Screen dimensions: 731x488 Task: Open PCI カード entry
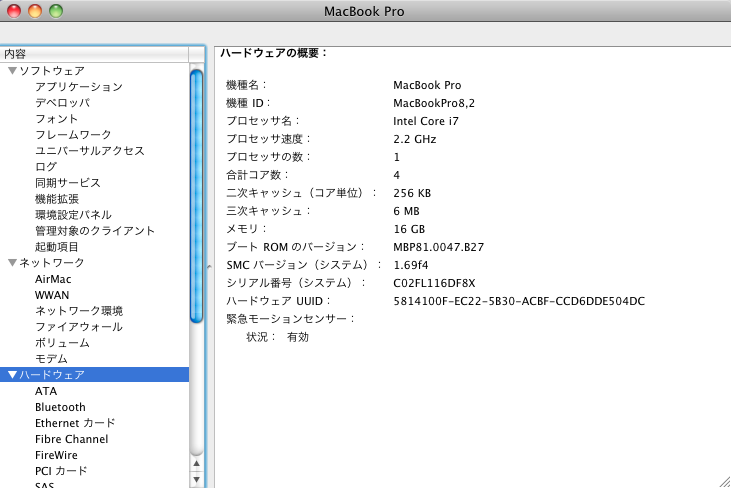[x=61, y=471]
